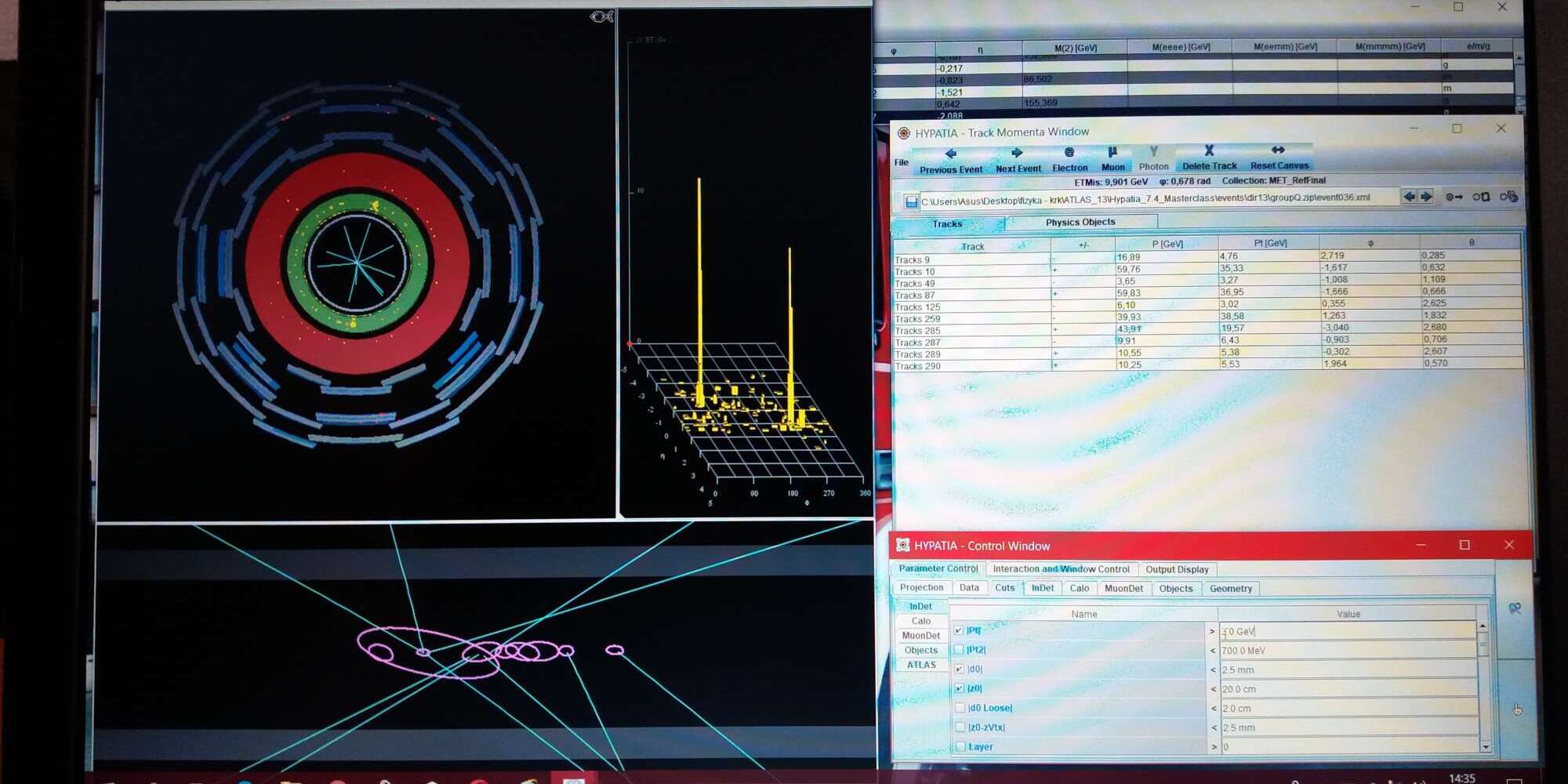Click the save disk icon beside file path

click(x=911, y=201)
